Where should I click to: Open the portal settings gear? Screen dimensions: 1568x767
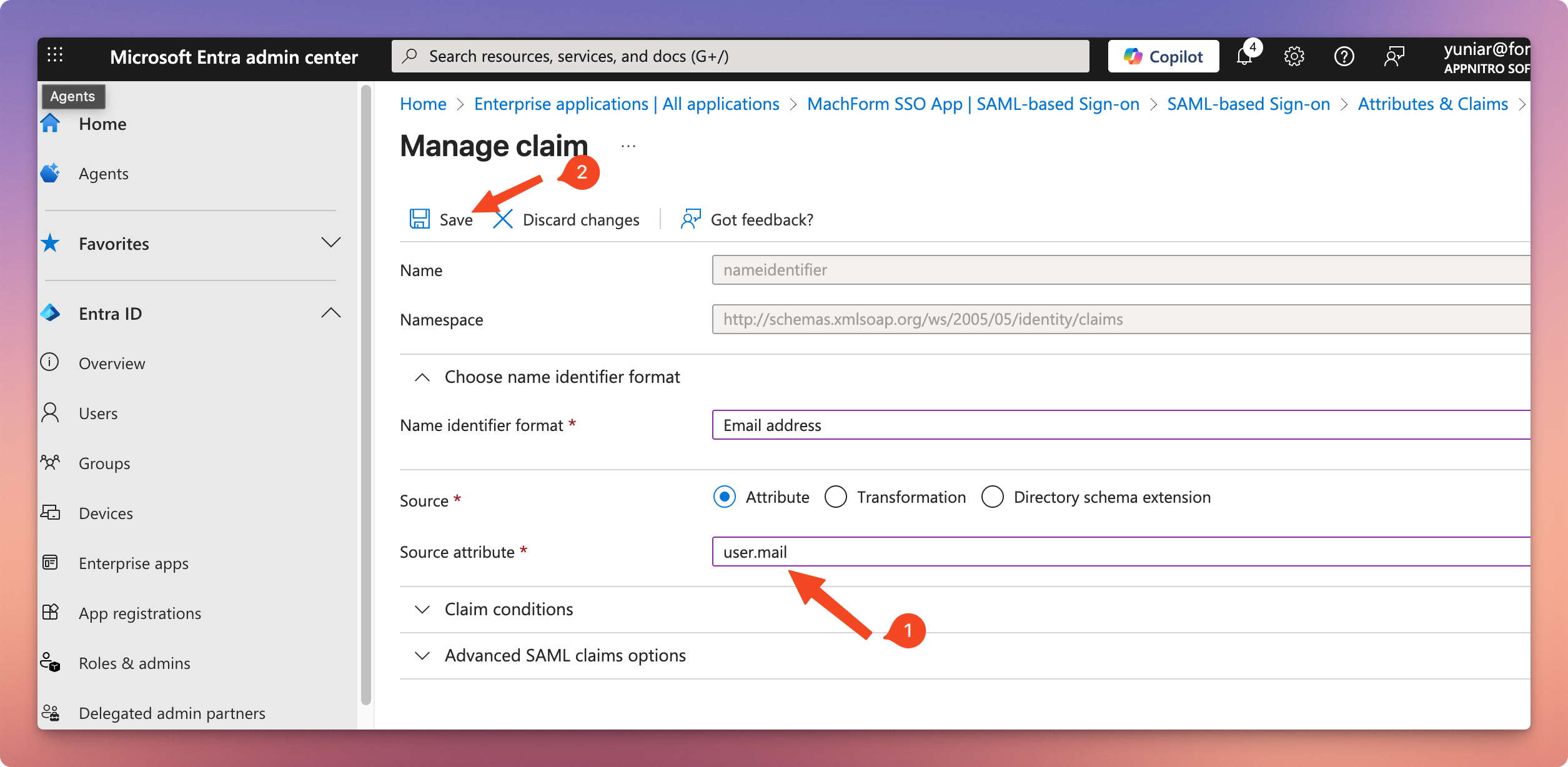[1294, 57]
